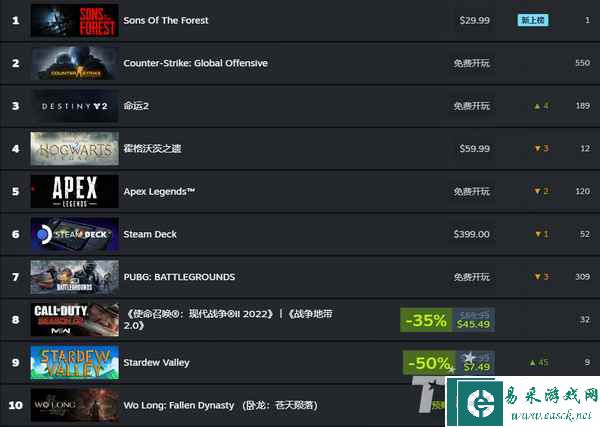Select the PUBG Battlegrounds cover thumbnail

pos(75,277)
